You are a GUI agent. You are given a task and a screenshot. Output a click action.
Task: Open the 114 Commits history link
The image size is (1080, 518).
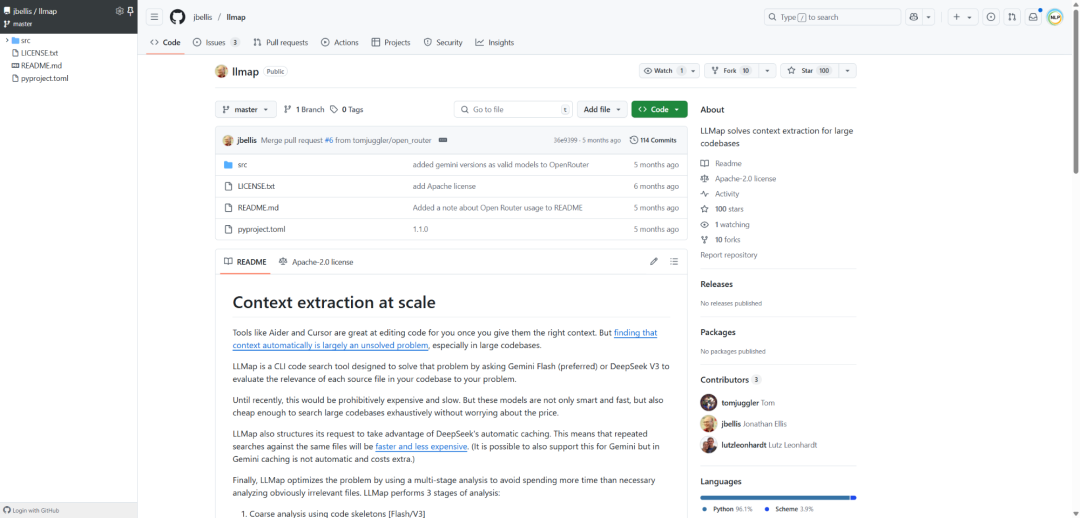point(653,141)
